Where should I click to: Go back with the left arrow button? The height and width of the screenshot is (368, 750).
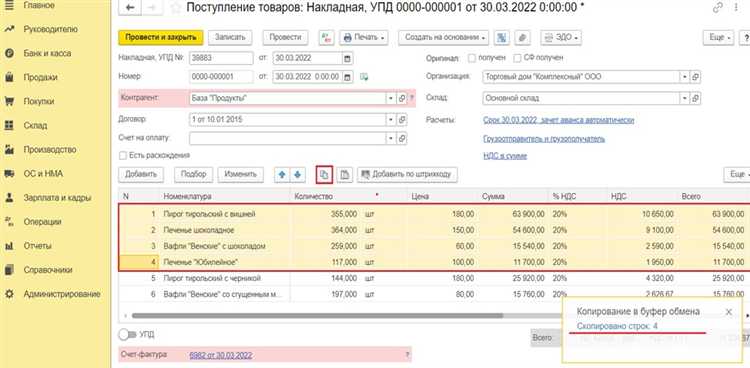point(130,8)
